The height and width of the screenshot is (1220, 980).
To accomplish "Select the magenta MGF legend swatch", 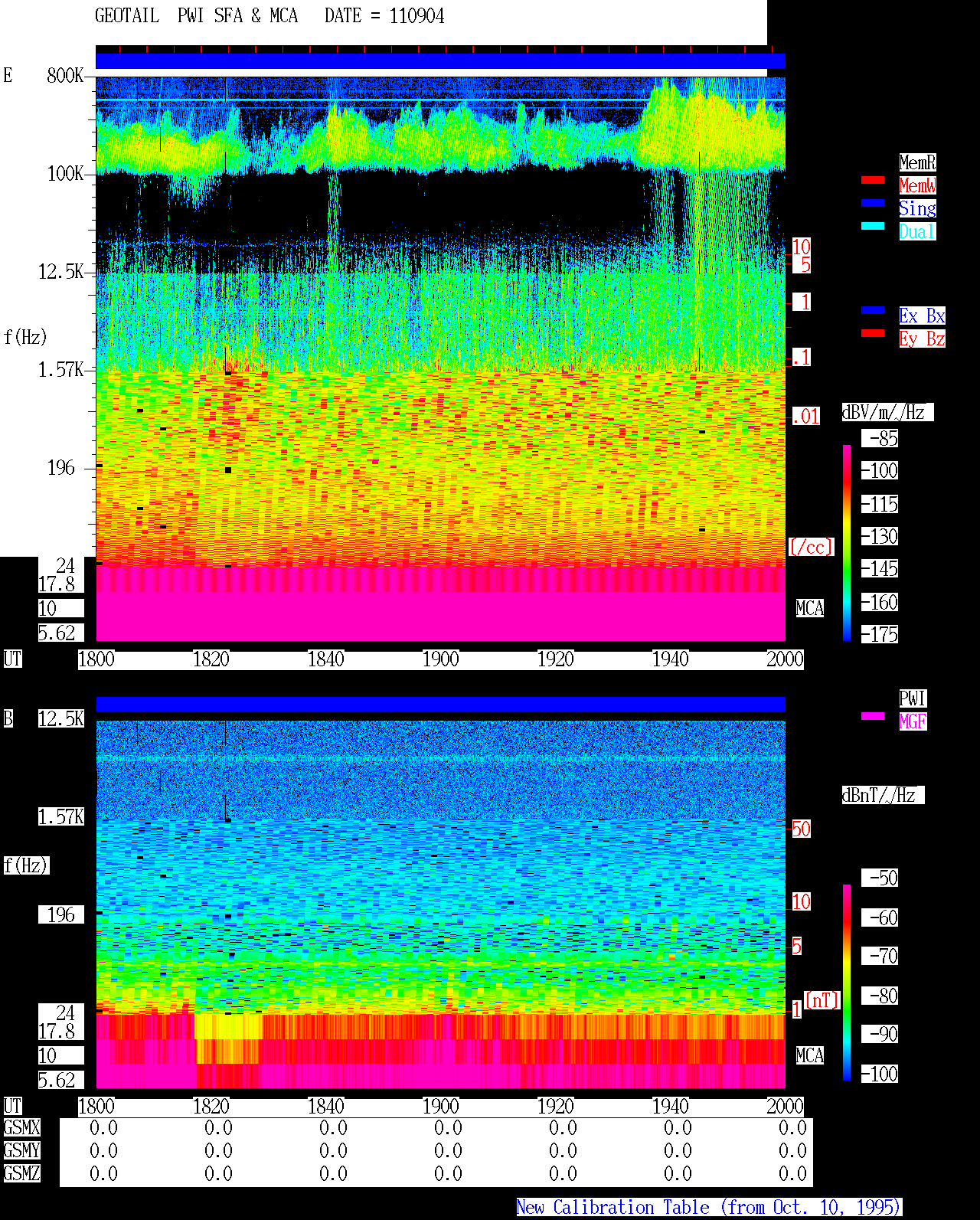I will (873, 716).
